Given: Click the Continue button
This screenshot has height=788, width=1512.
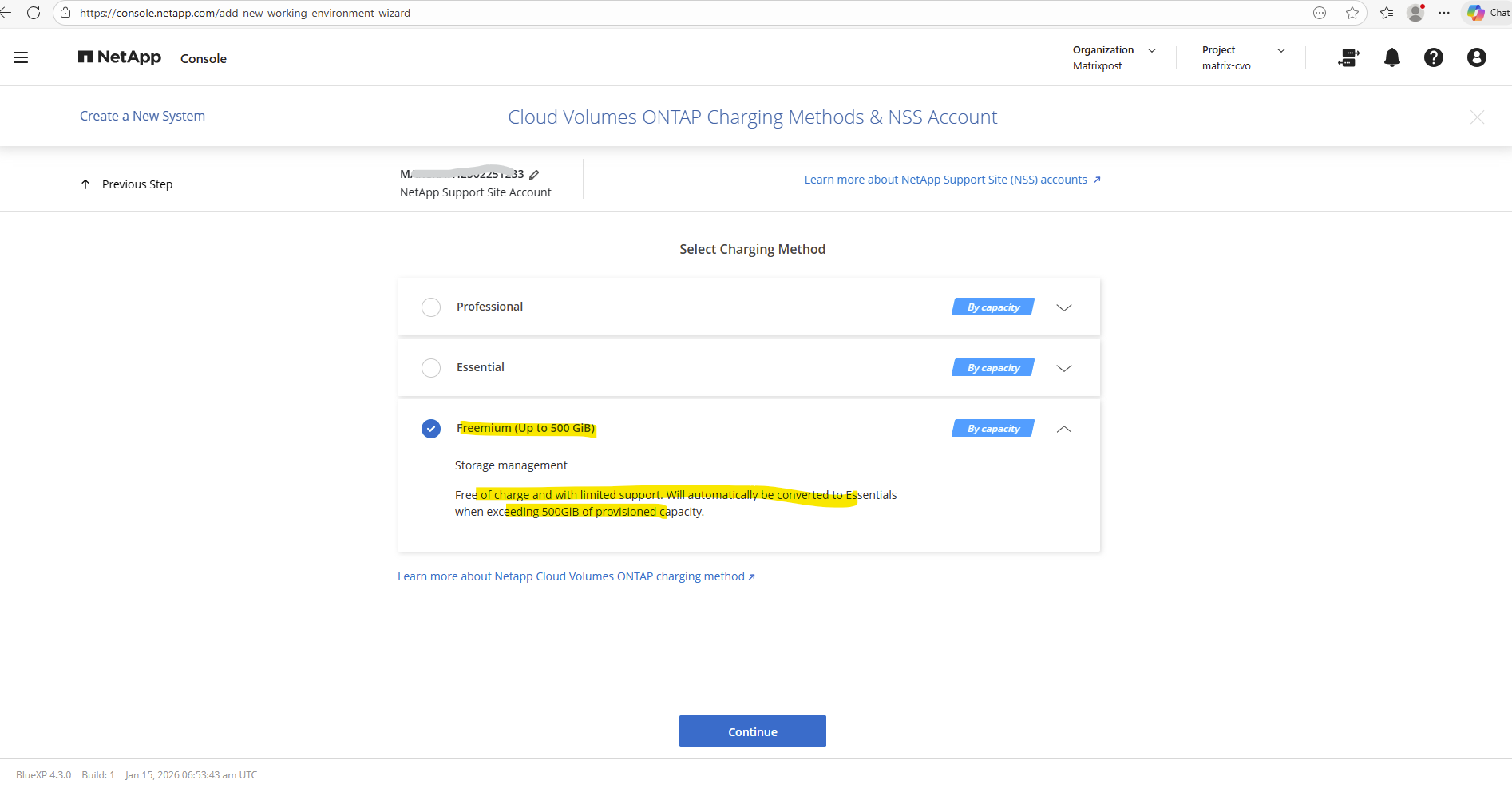Looking at the screenshot, I should pyautogui.click(x=753, y=731).
